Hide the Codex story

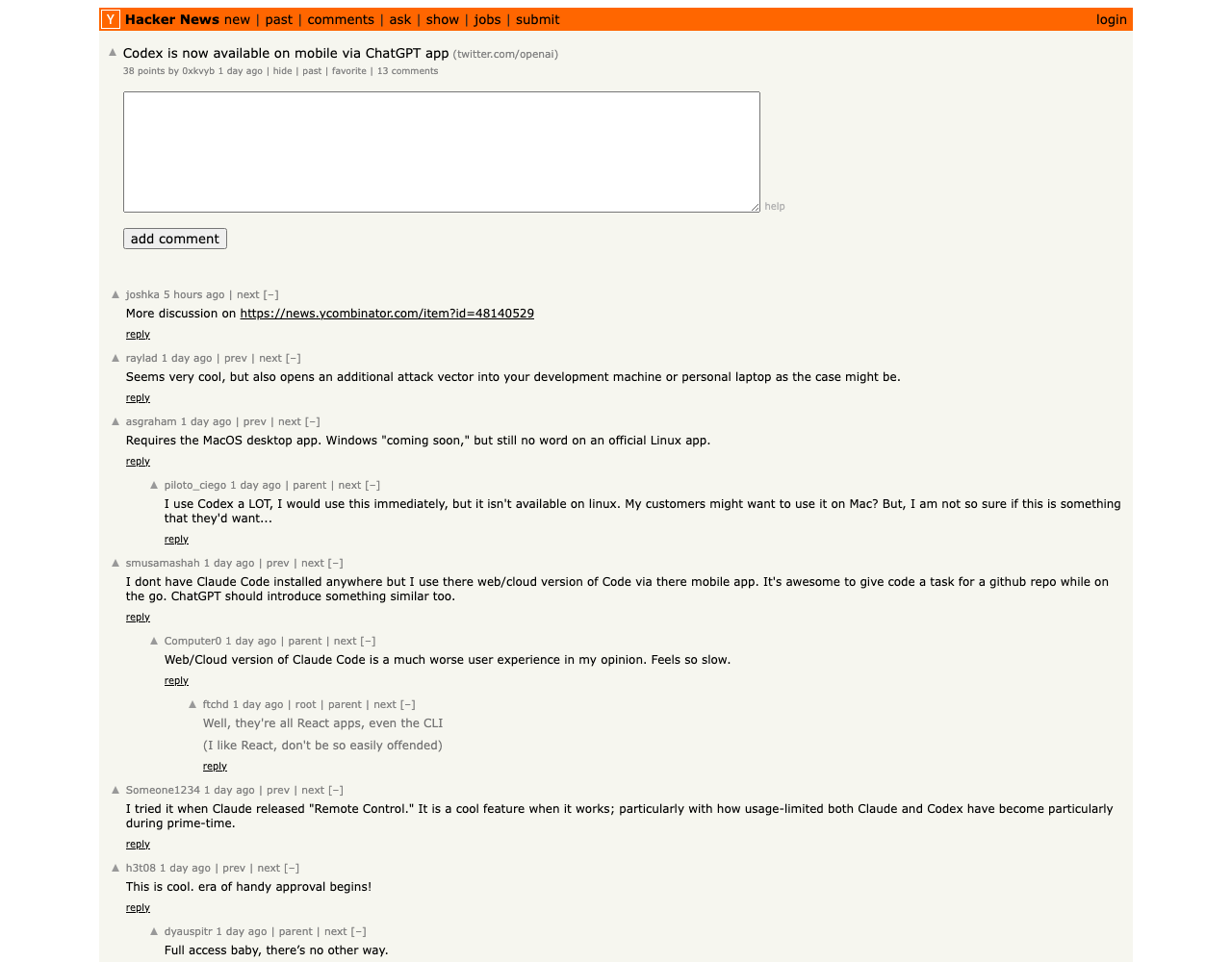click(282, 71)
